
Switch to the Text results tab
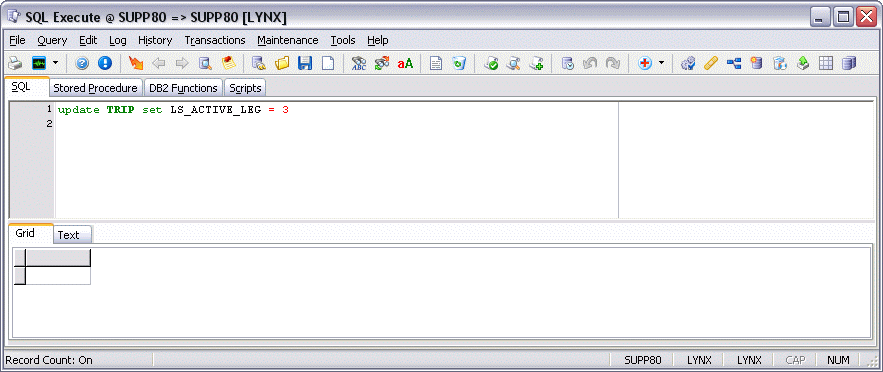tap(72, 235)
